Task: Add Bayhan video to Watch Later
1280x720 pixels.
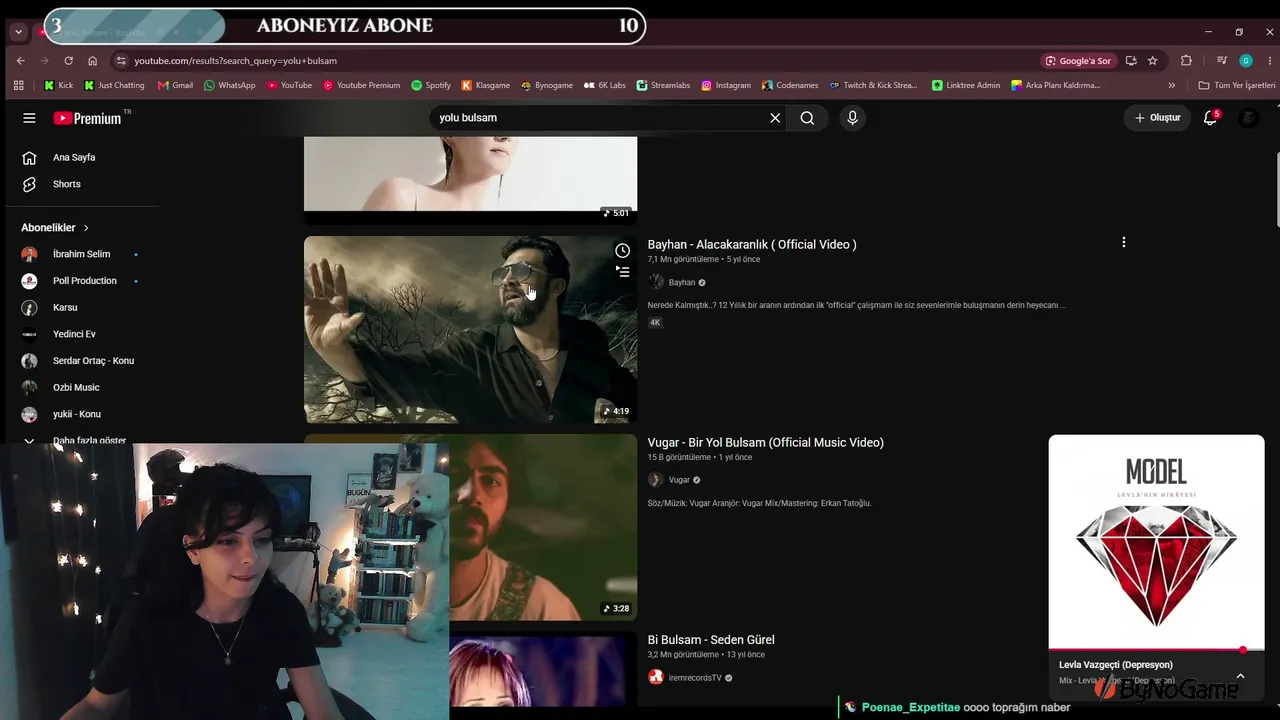Action: coord(622,251)
